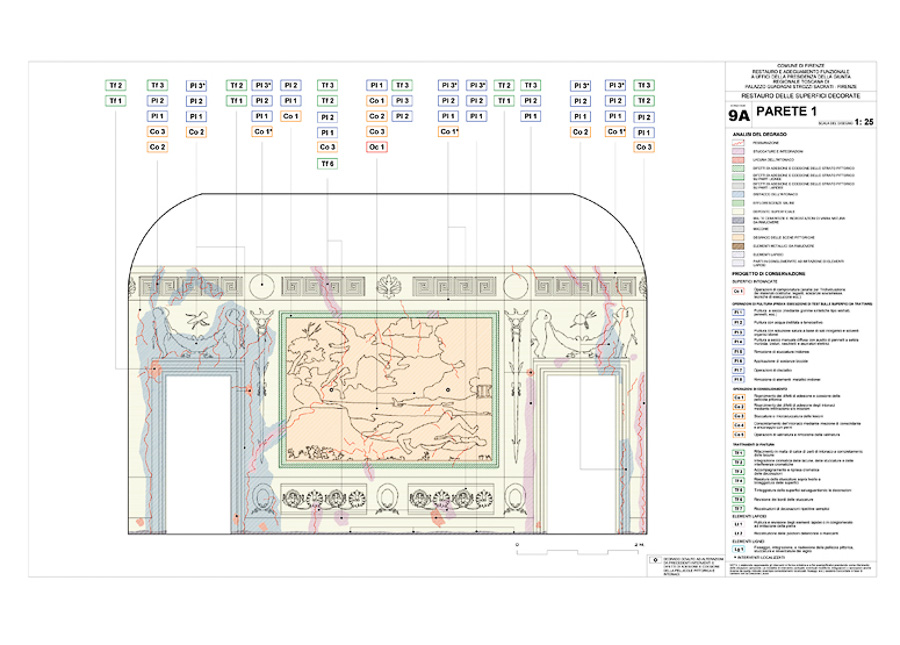The width and height of the screenshot is (900, 645).
Task: Click the Tf 6 tag above the wall drawing
Action: pyautogui.click(x=327, y=164)
